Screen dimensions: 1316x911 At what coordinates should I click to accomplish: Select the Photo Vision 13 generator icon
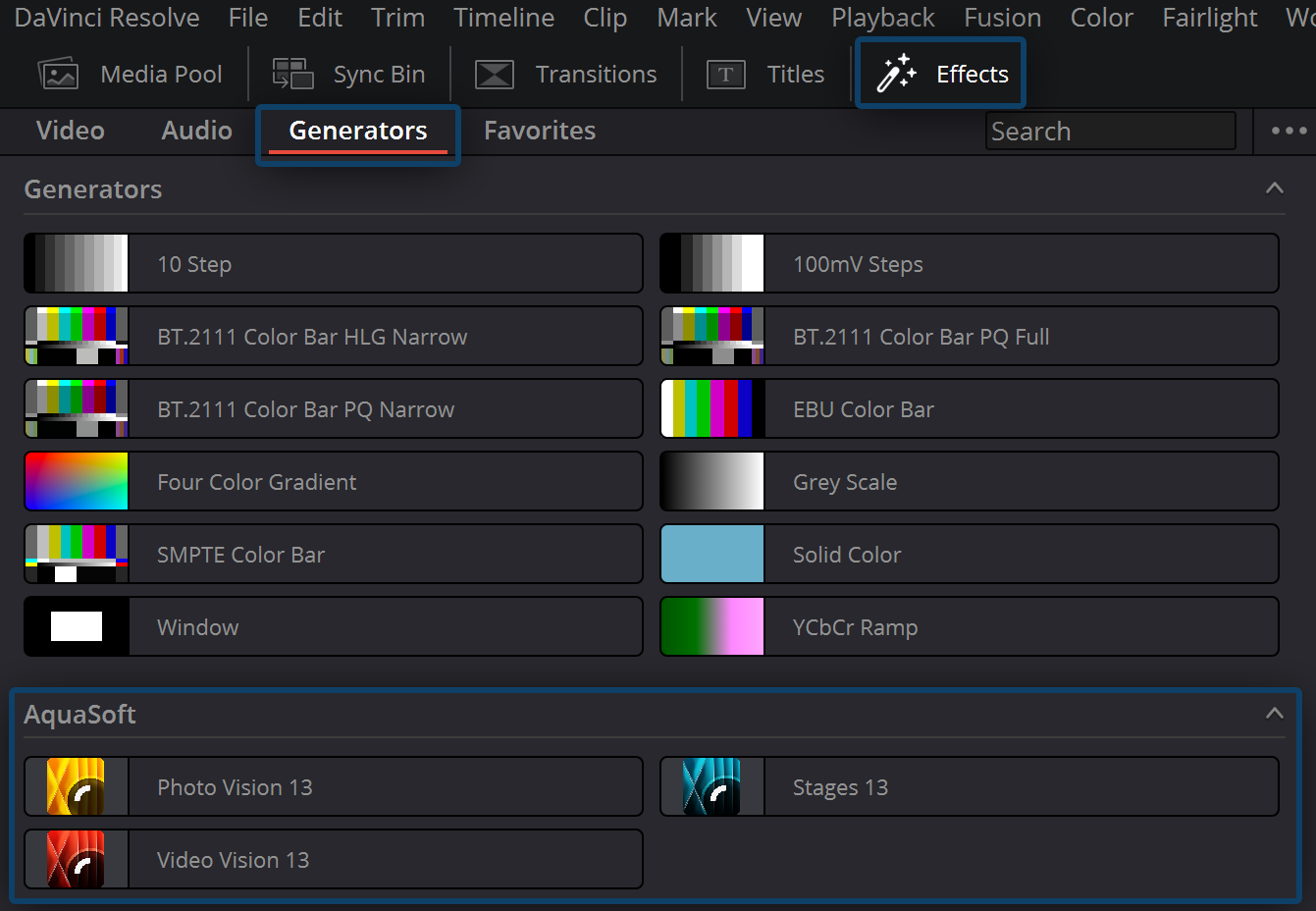[x=77, y=786]
